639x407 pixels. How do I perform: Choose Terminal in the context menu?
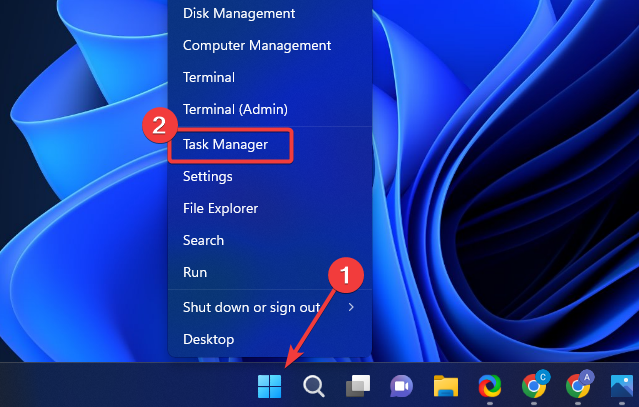click(270, 77)
